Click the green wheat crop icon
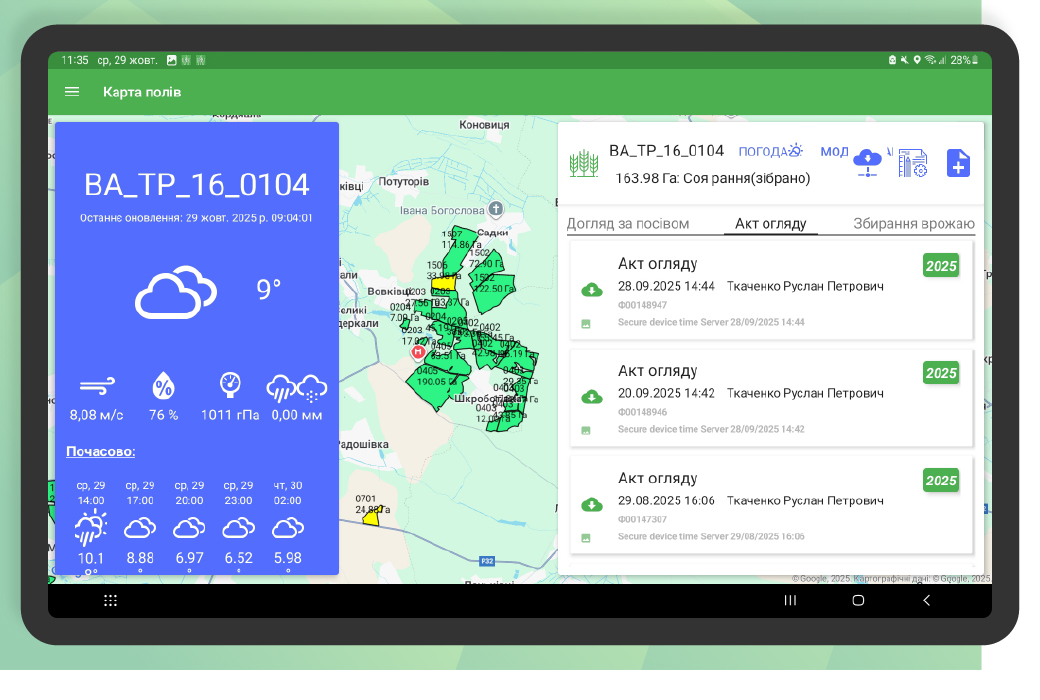Viewport: 1040px width, 700px height. click(583, 164)
